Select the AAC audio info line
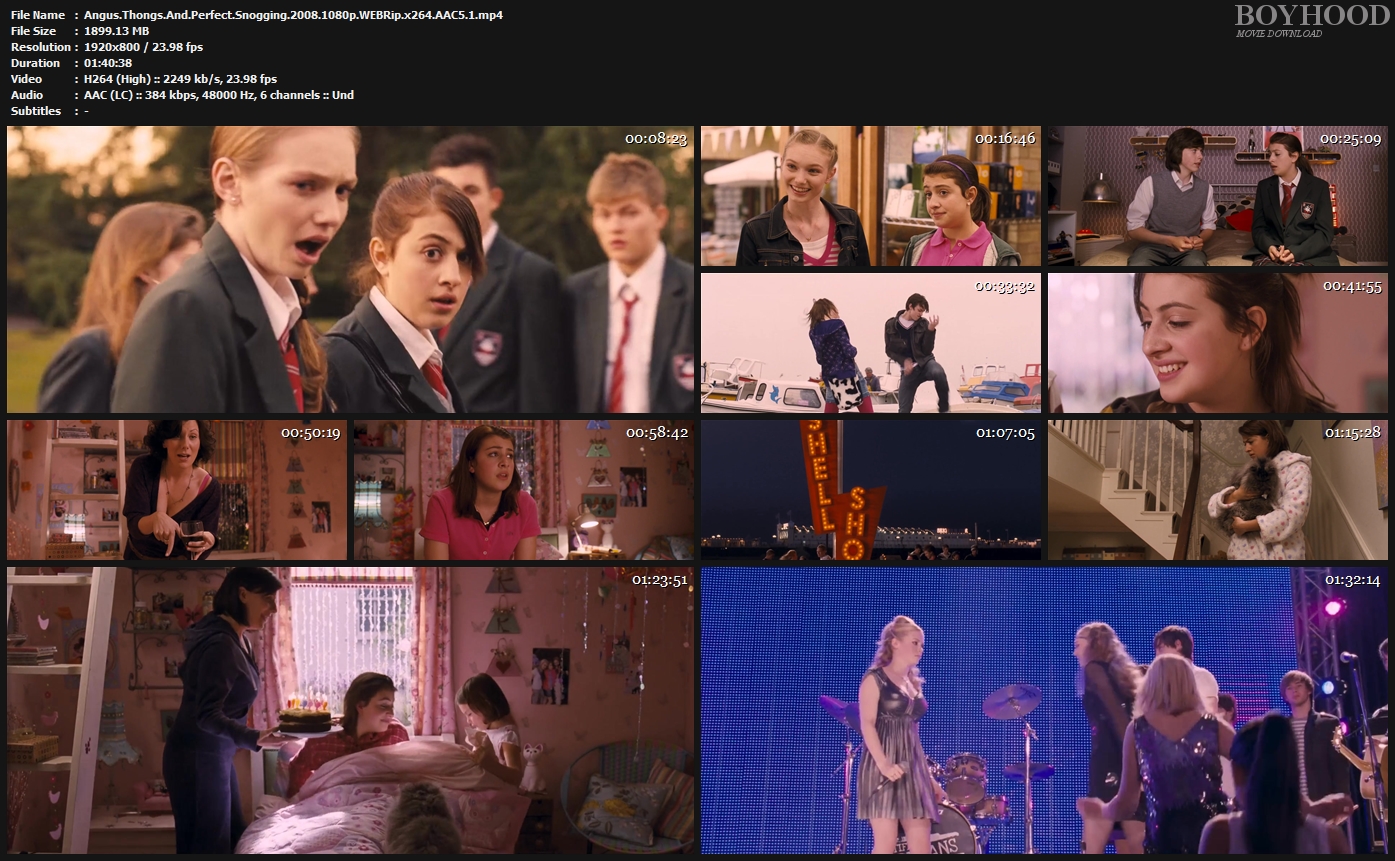 (219, 95)
